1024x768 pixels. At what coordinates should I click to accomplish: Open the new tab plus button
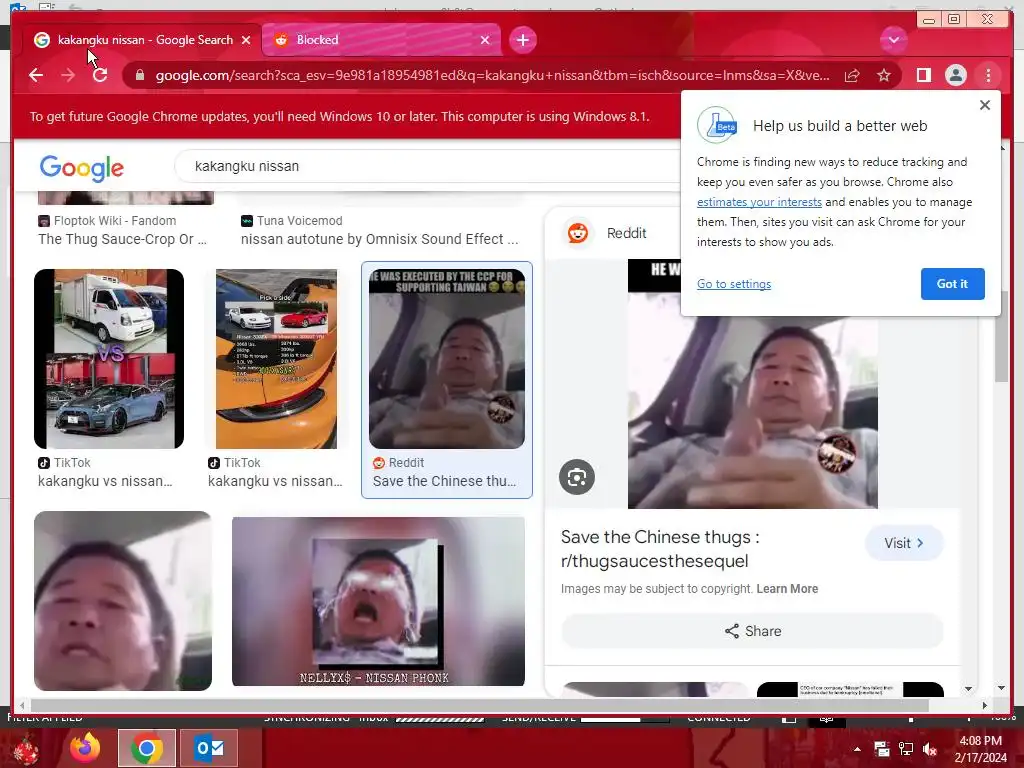pyautogui.click(x=522, y=40)
